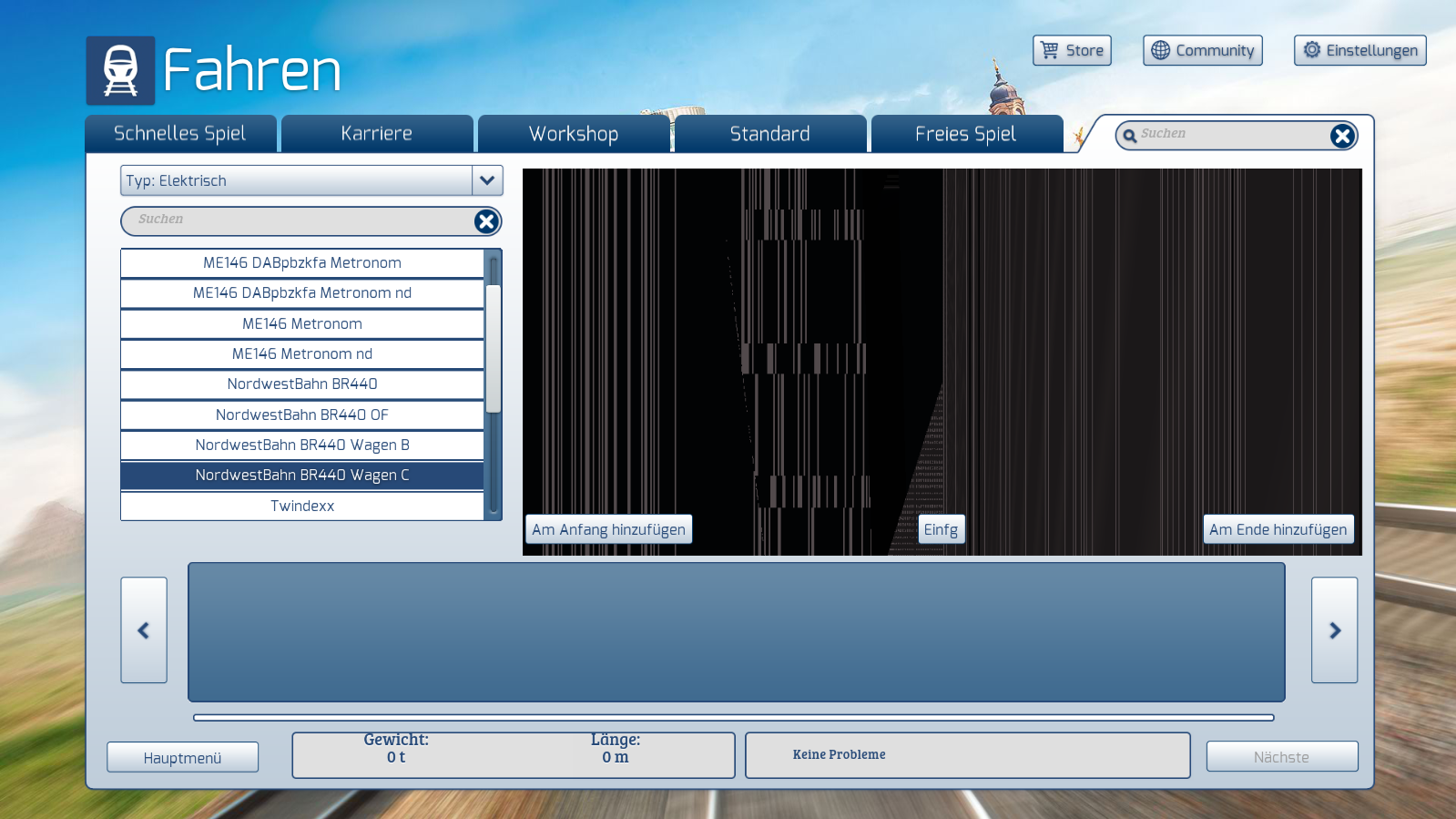Click the train logo icon beside Fahren
The height and width of the screenshot is (819, 1456).
tap(120, 71)
